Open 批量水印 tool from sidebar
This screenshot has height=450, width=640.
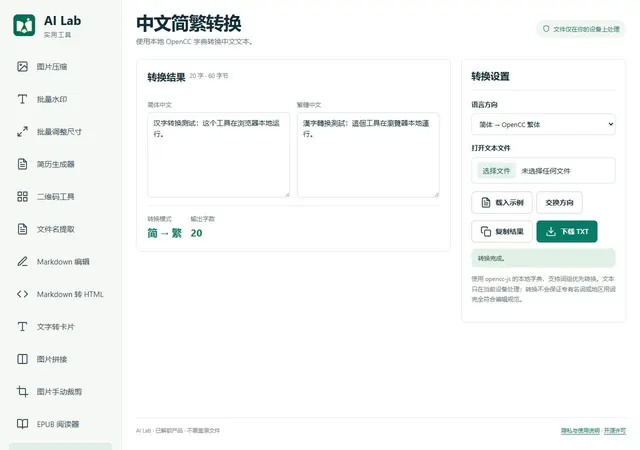pos(60,99)
